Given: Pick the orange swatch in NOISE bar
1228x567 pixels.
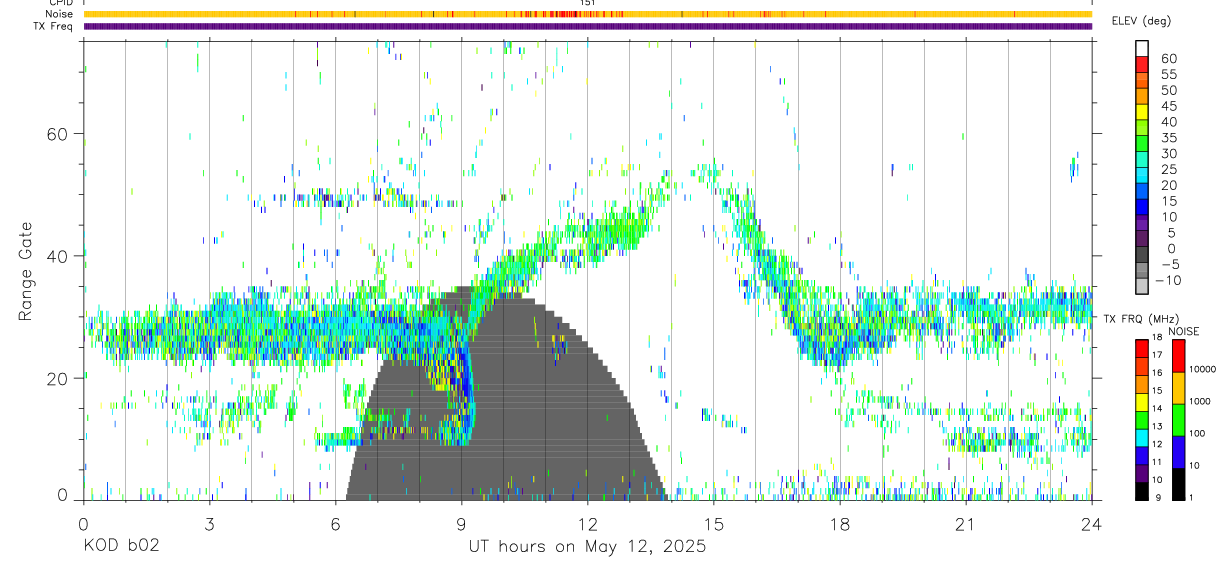Looking at the screenshot, I should (1178, 387).
